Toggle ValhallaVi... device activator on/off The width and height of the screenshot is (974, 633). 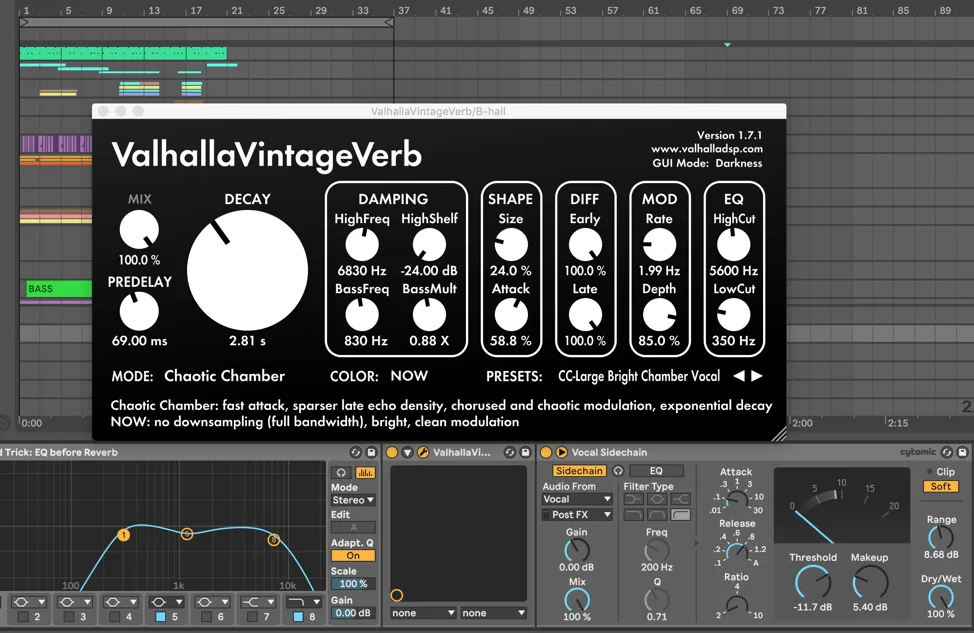392,452
